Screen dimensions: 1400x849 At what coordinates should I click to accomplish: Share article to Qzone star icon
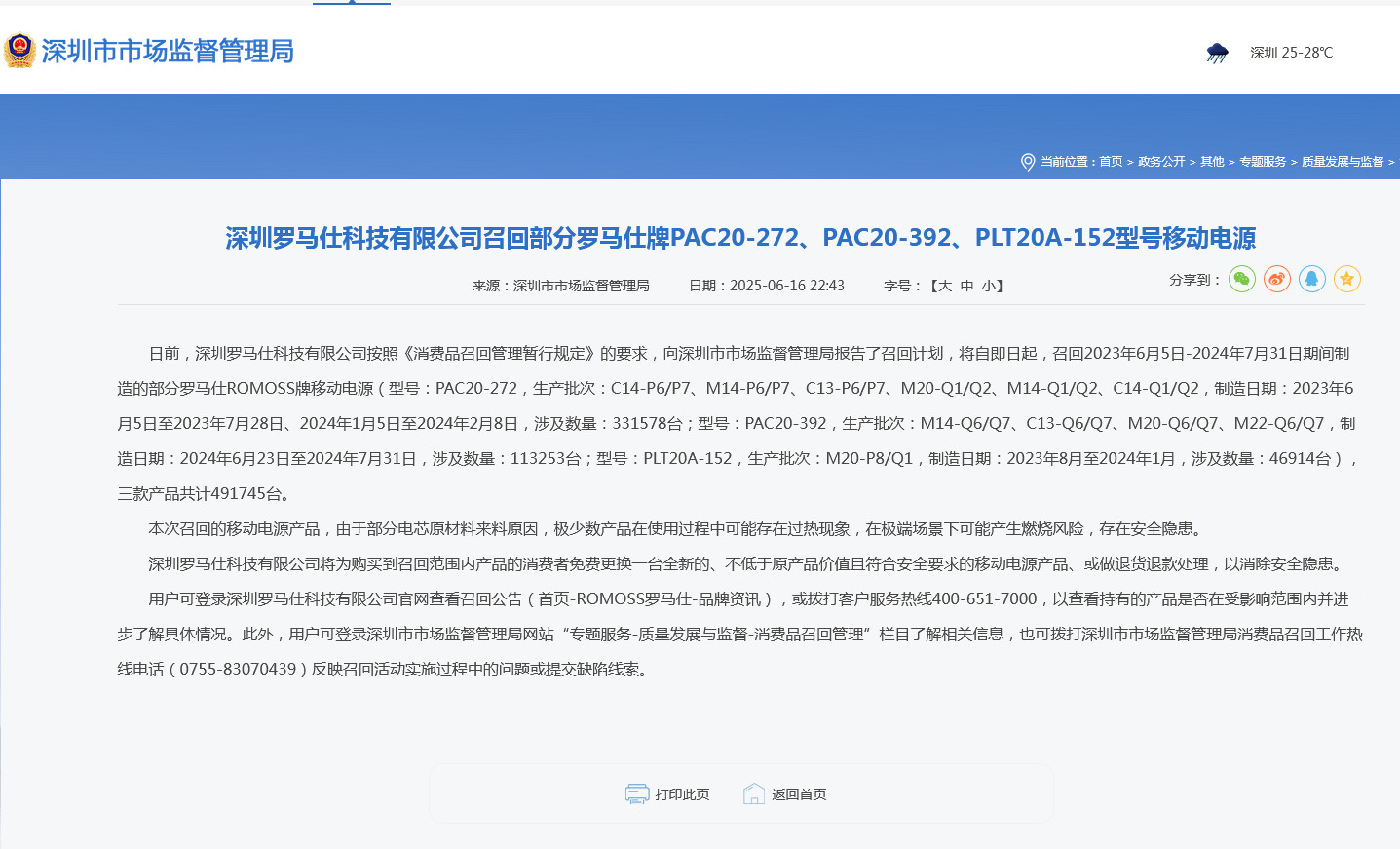(x=1346, y=280)
